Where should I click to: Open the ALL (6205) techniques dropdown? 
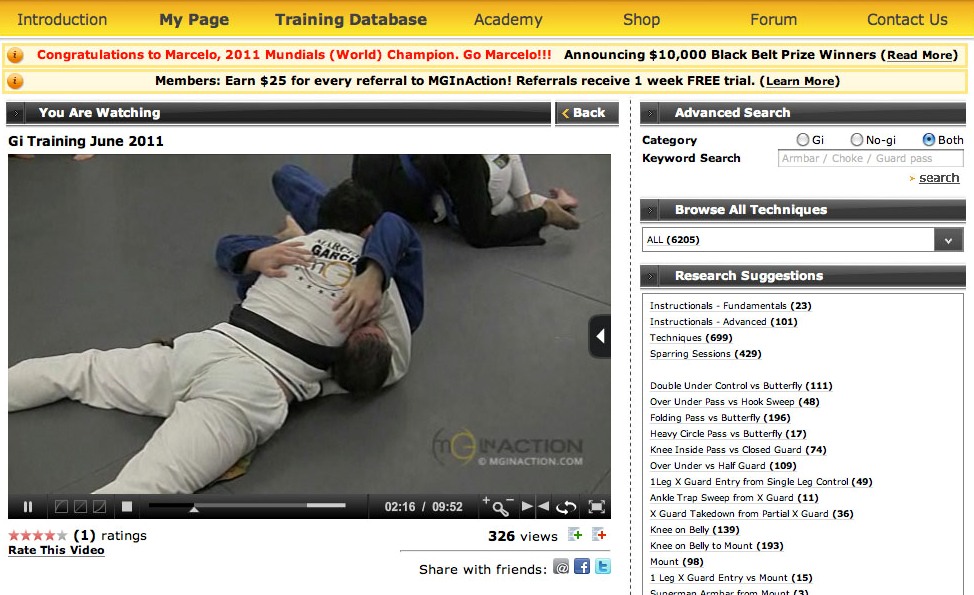pos(802,240)
